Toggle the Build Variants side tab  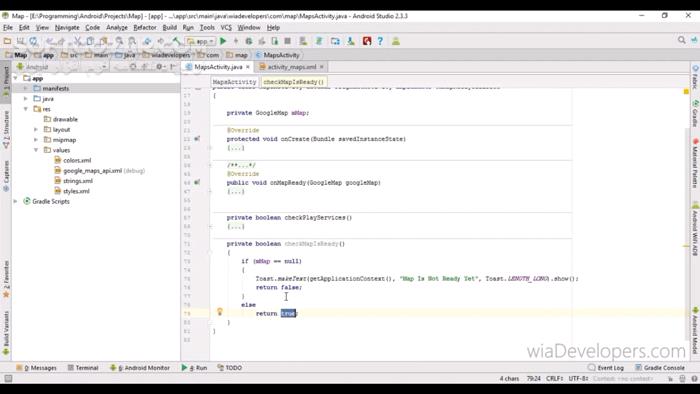[6, 333]
